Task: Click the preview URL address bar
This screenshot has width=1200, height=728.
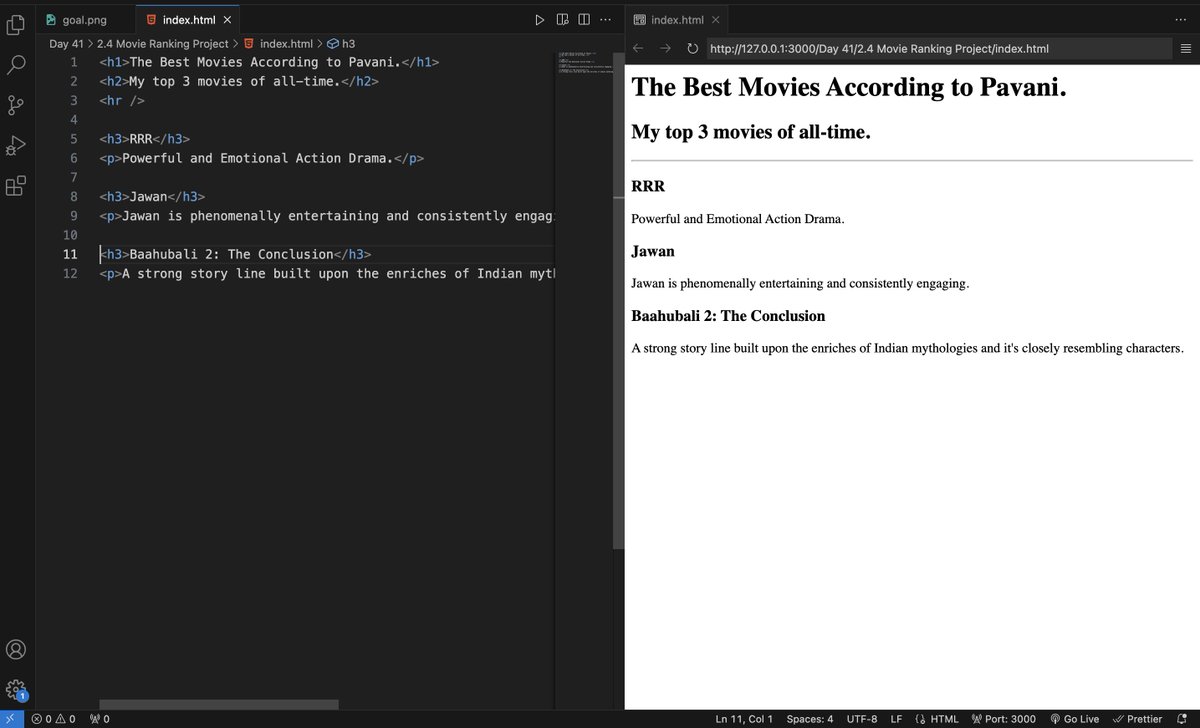Action: coord(938,48)
